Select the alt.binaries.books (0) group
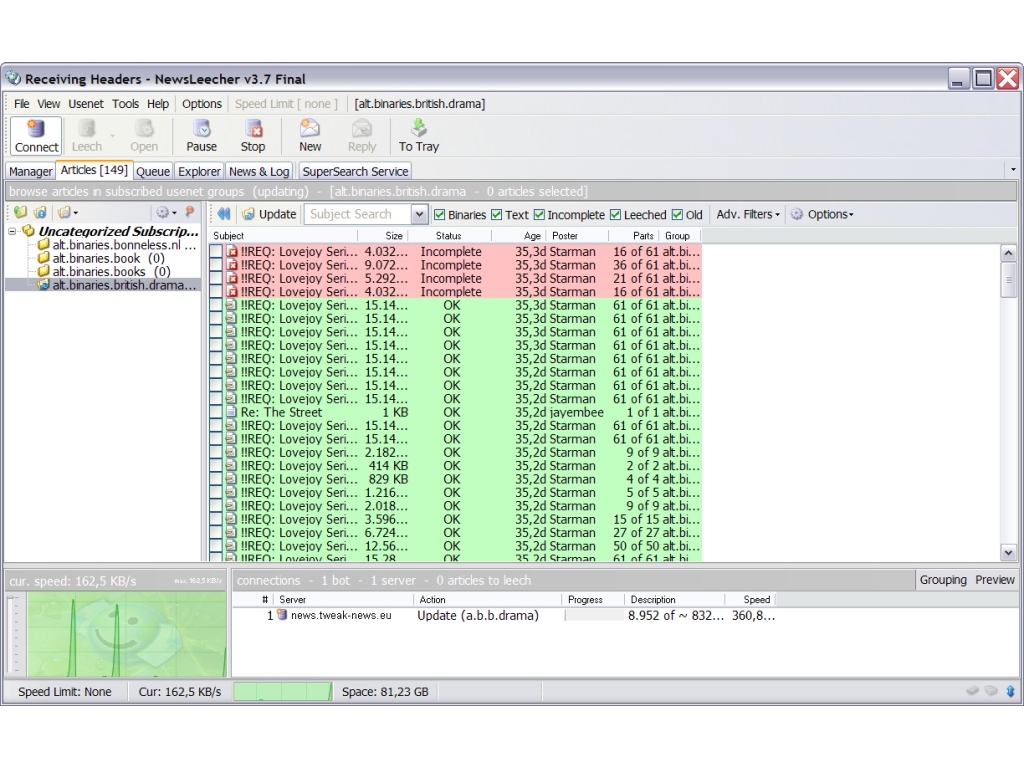Image resolution: width=1024 pixels, height=768 pixels. pyautogui.click(x=111, y=271)
